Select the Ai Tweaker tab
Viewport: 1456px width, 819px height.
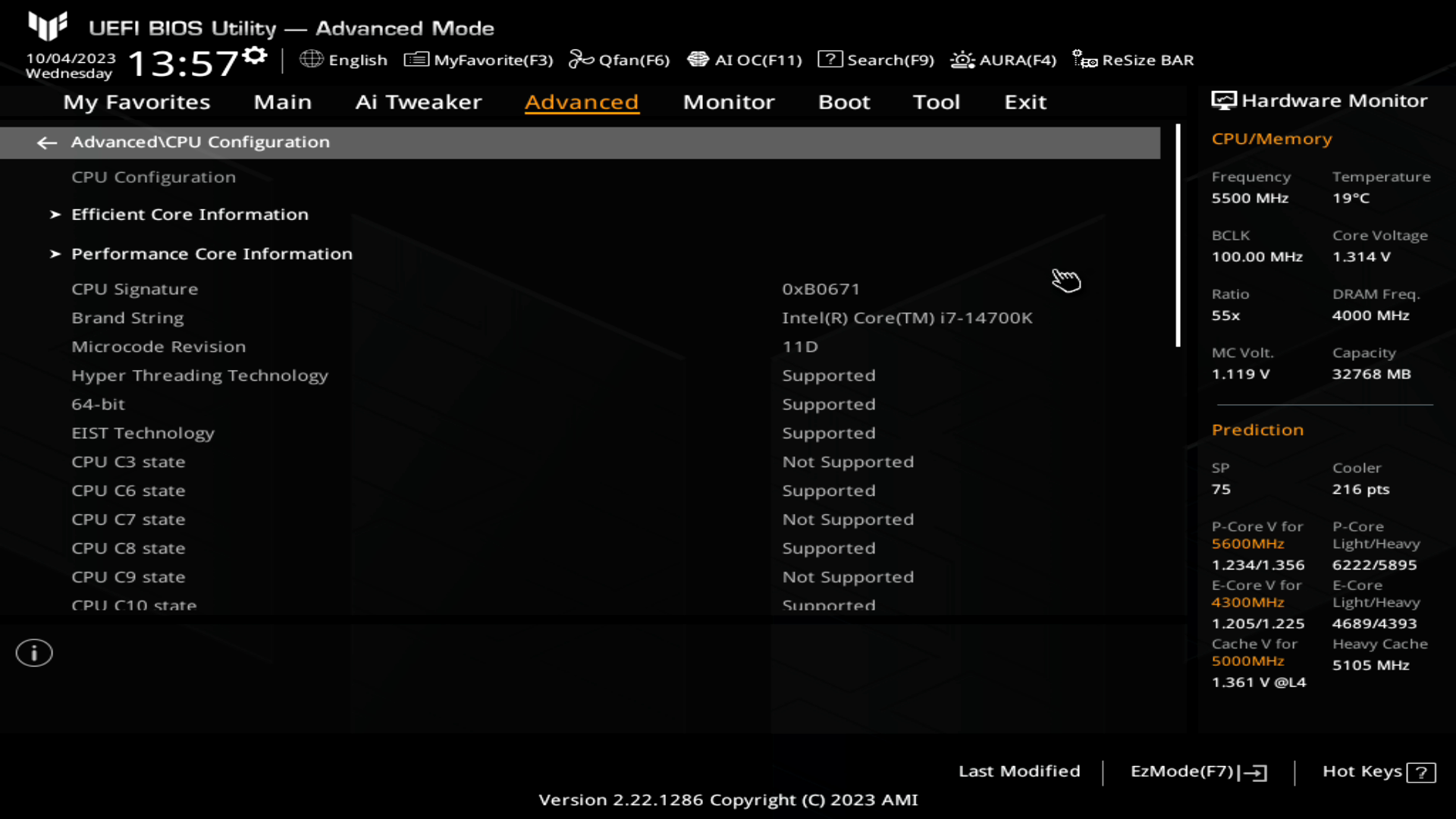(x=418, y=101)
